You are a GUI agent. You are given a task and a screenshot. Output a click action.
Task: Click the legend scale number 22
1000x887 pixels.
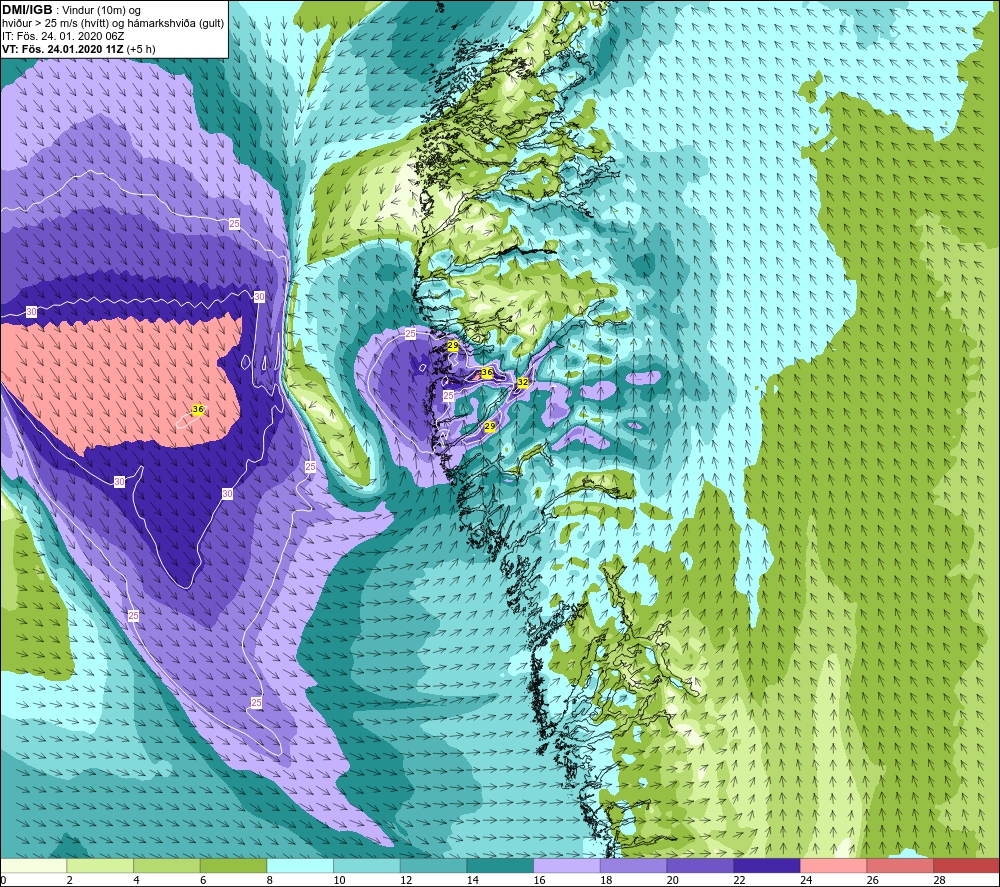coord(739,880)
